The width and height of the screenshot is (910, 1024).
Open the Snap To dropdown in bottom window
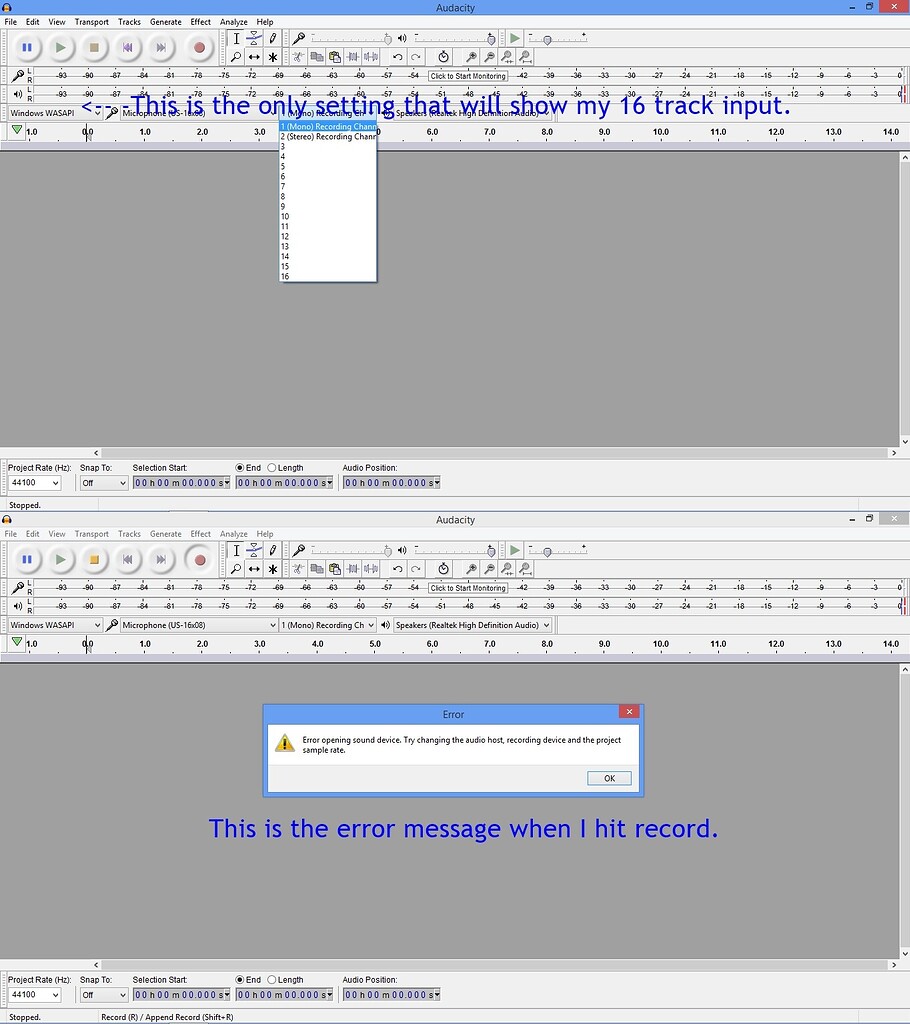(104, 995)
